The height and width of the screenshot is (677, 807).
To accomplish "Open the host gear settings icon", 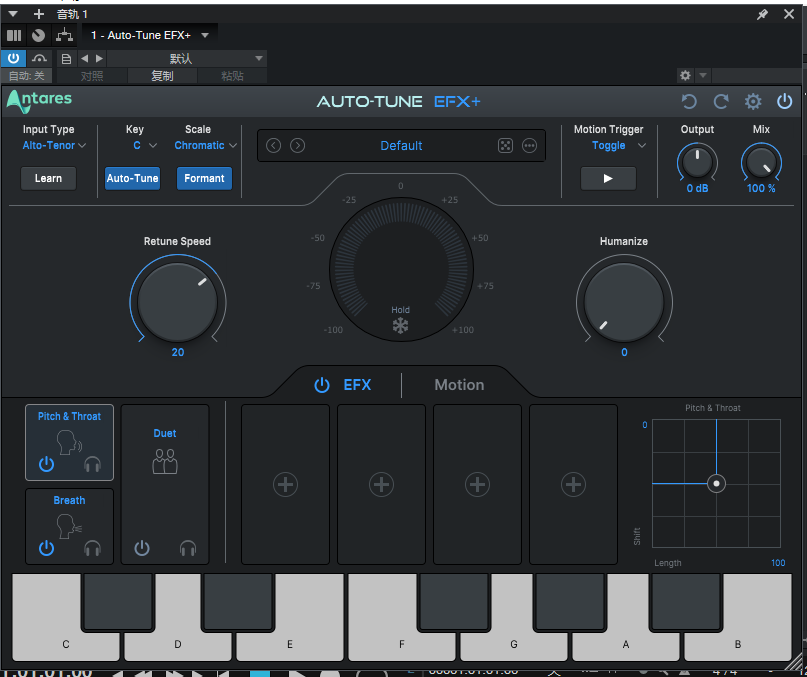I will tap(685, 76).
